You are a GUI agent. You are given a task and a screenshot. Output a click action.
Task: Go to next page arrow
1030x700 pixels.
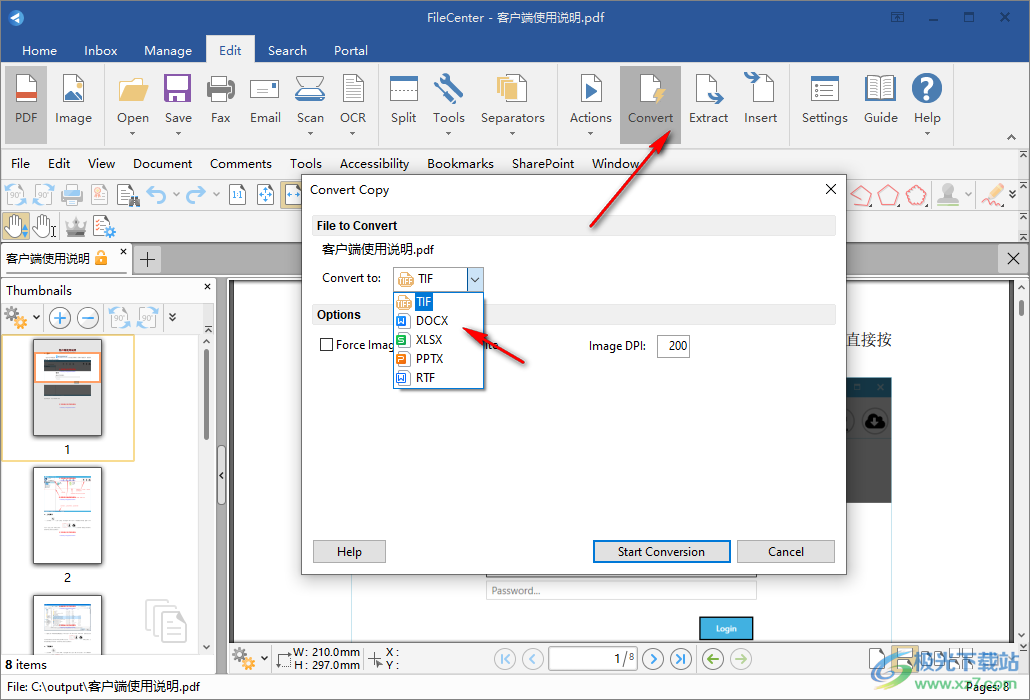pos(653,659)
